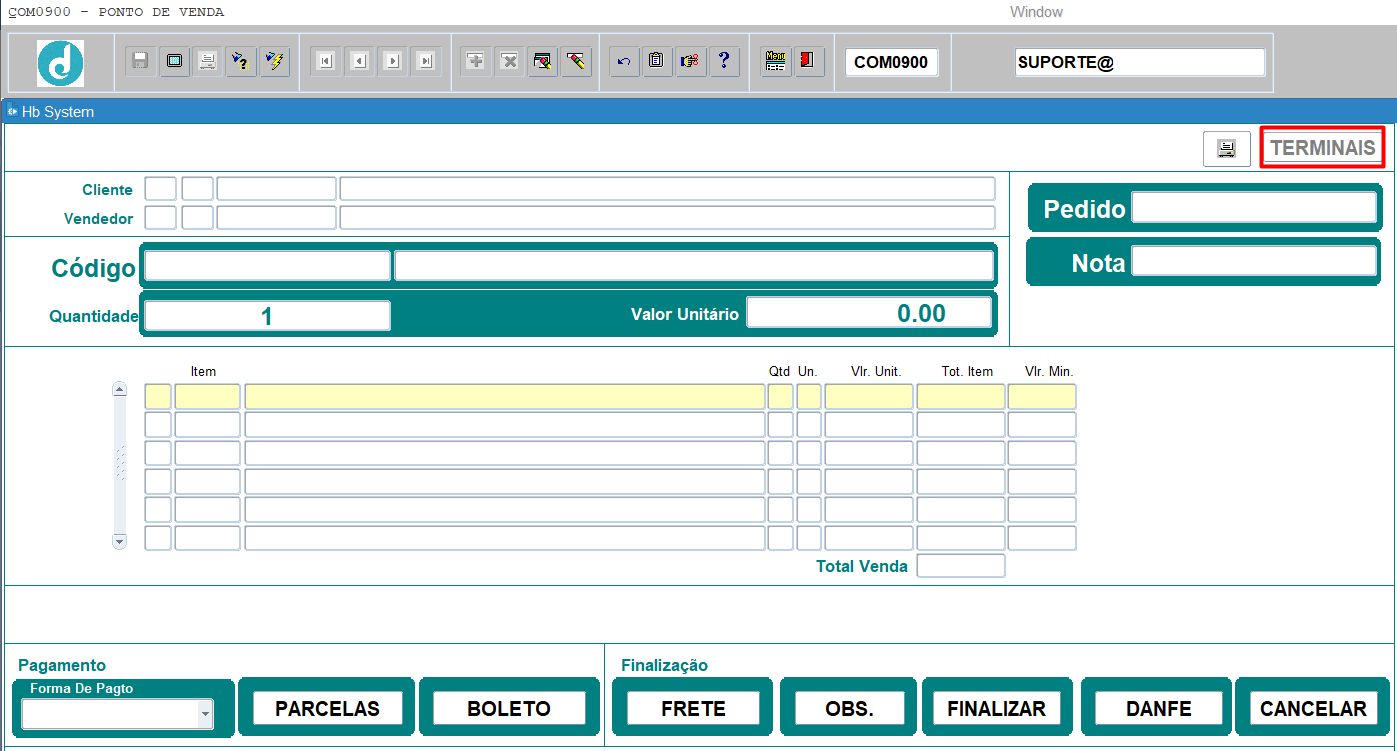
Task: Click the clipboard toolbar icon
Action: 657,62
